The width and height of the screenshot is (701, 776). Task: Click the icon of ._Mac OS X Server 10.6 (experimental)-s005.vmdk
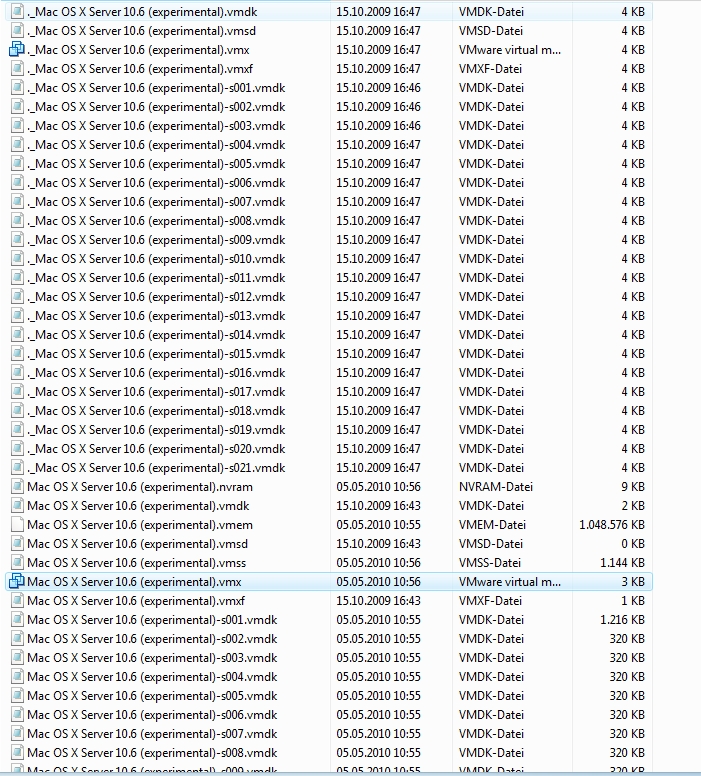pyautogui.click(x=17, y=164)
